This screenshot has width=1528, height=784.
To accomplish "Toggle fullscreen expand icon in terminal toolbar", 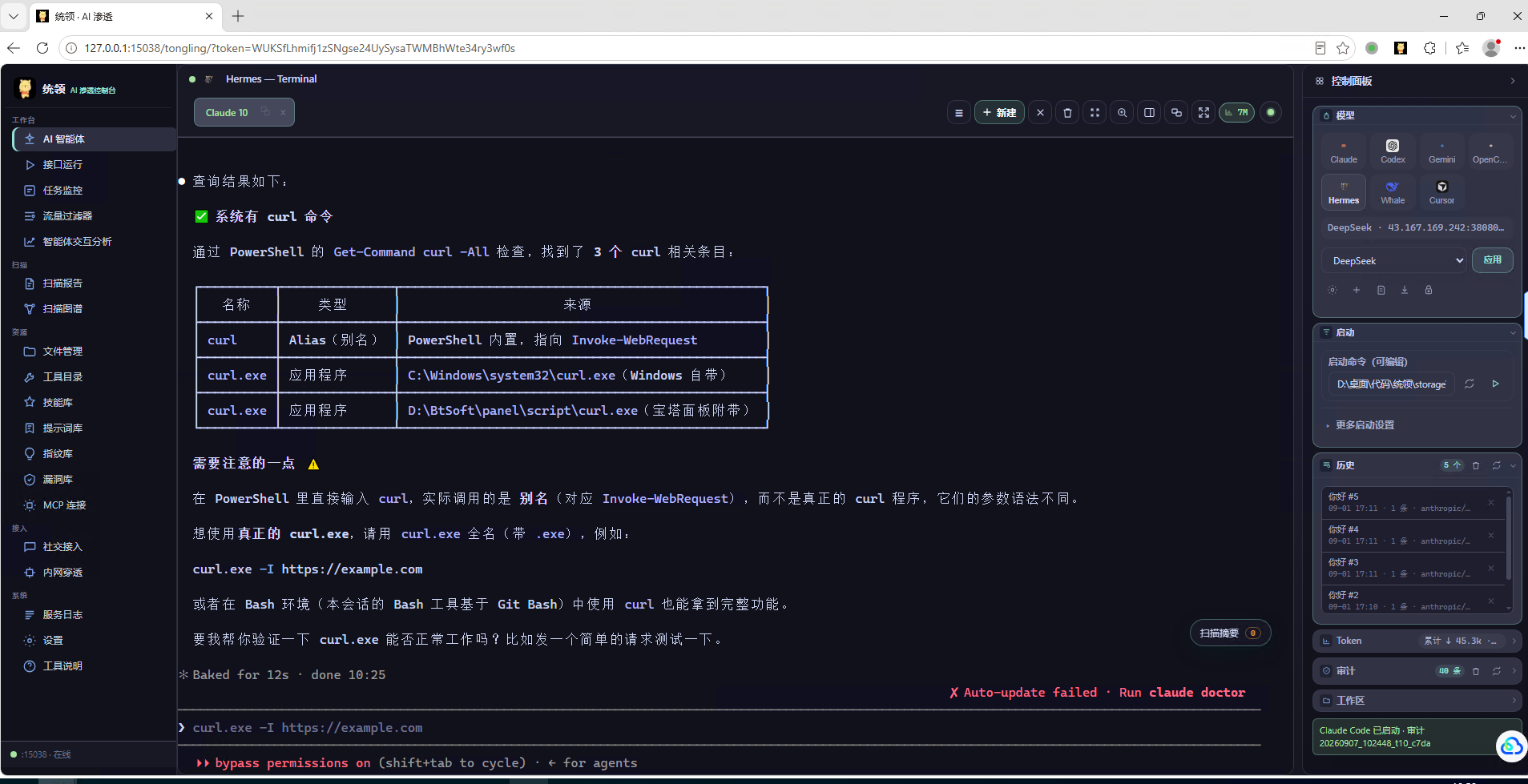I will [1203, 113].
